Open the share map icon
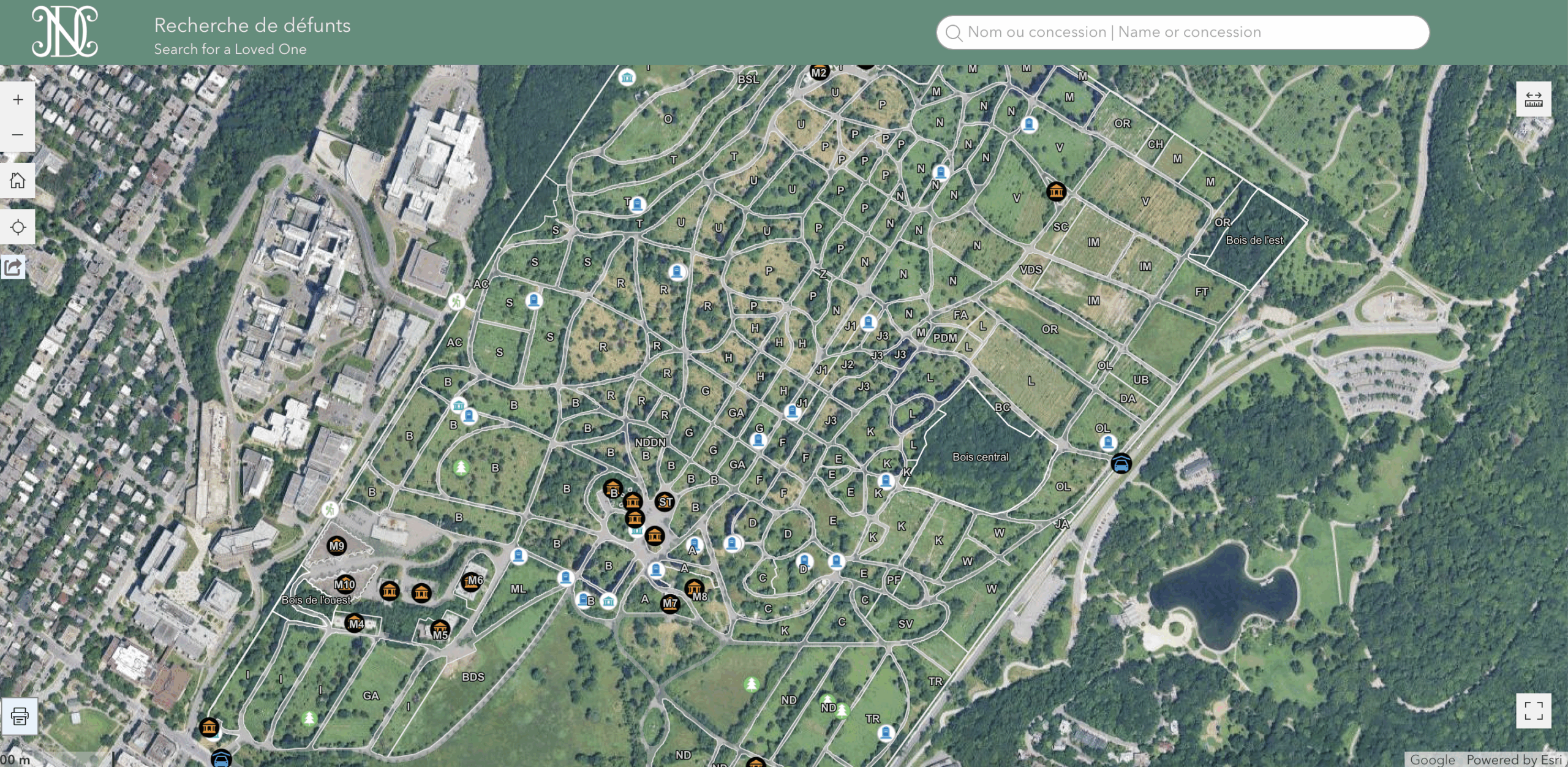Screen dimensions: 1568x767 tap(13, 267)
